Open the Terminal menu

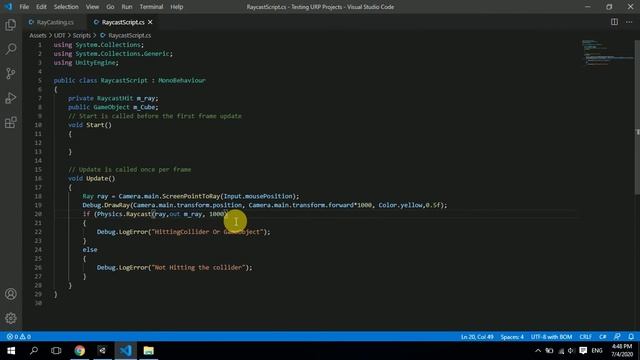151,7
